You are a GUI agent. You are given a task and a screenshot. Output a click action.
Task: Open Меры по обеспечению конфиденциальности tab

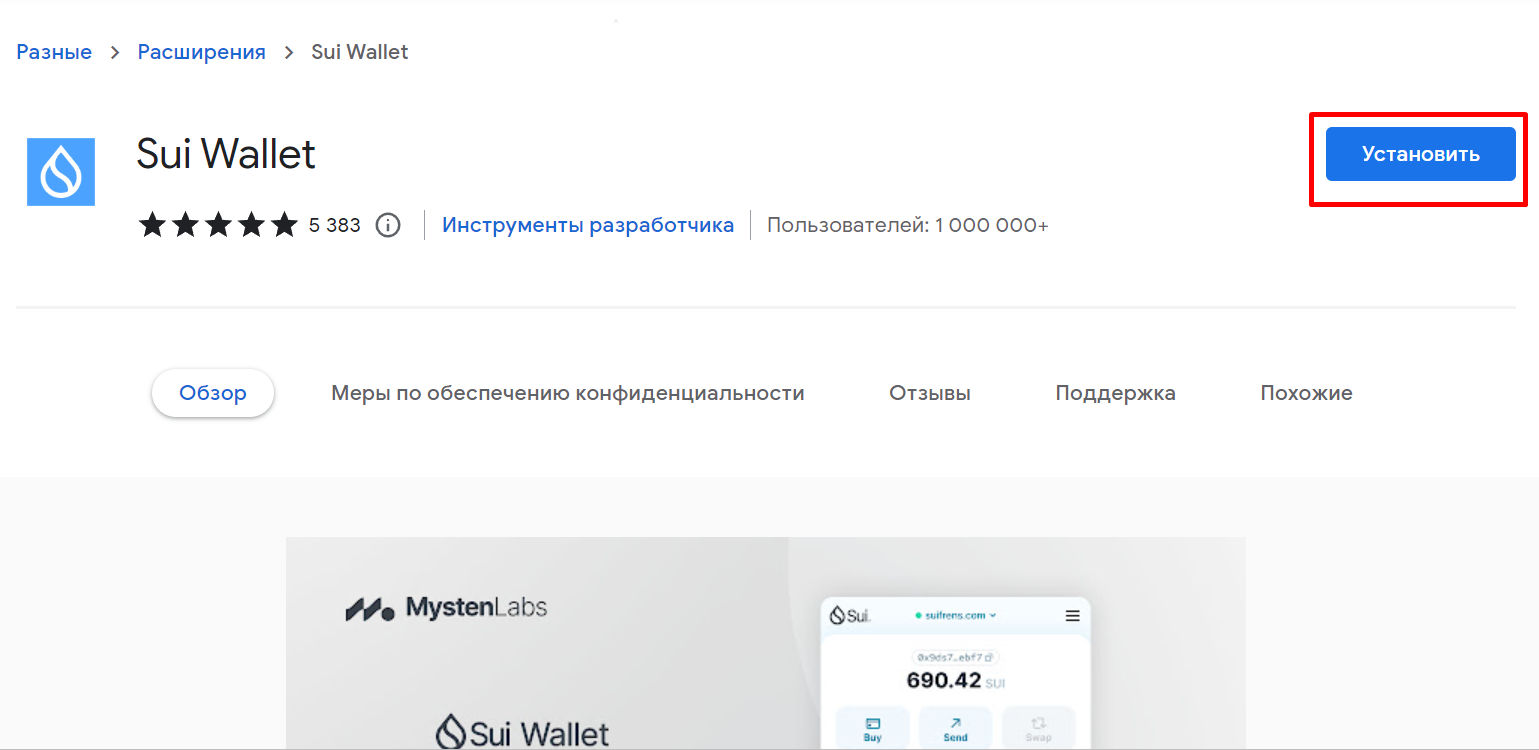[x=567, y=392]
